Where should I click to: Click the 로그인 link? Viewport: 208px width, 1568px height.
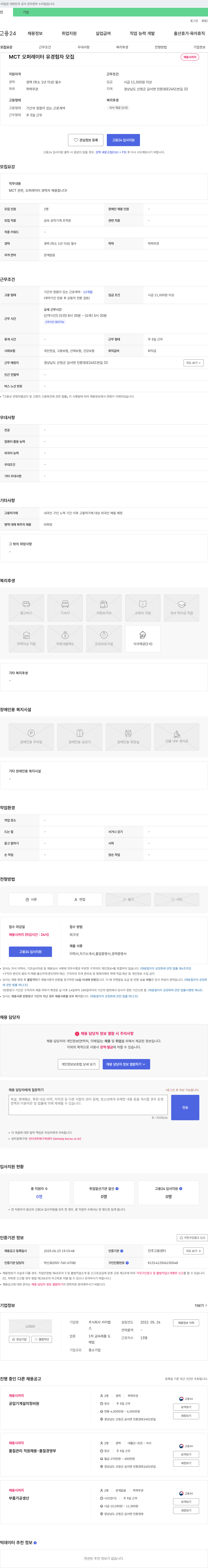194,21
